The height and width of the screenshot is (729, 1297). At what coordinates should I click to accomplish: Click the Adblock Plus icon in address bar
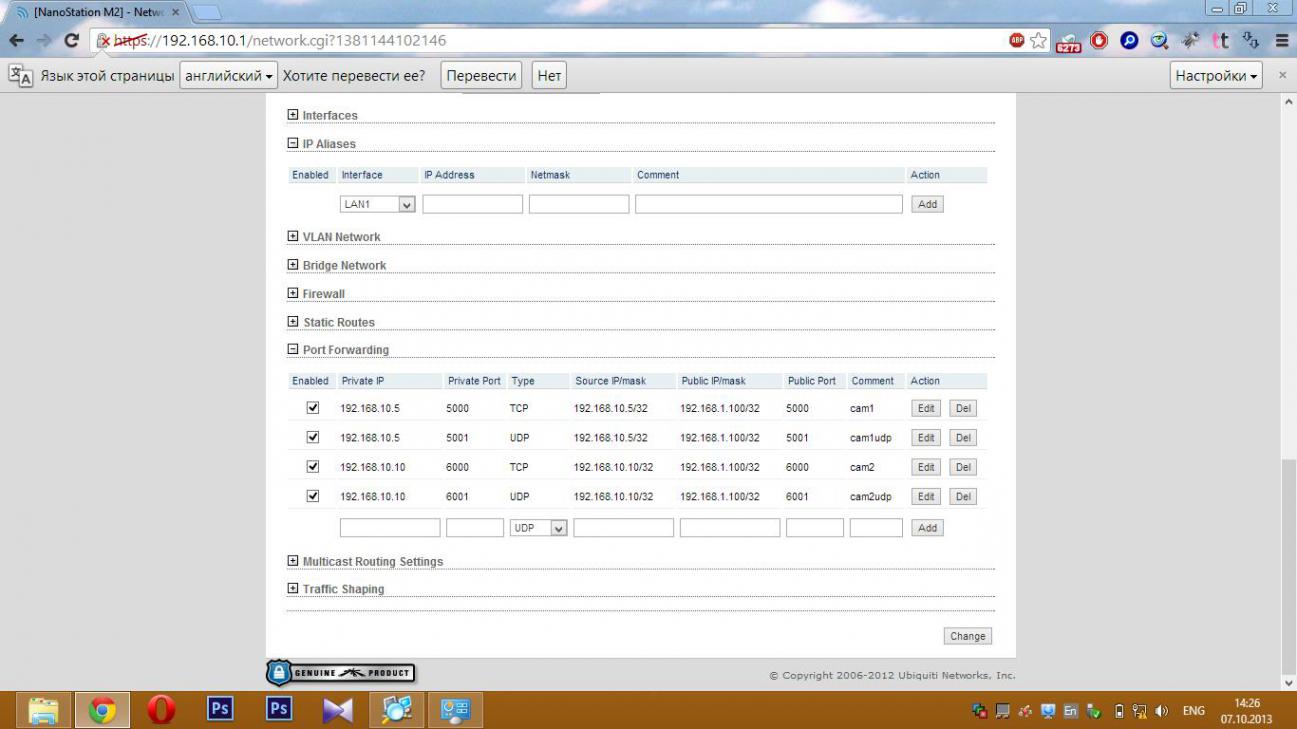[1017, 41]
